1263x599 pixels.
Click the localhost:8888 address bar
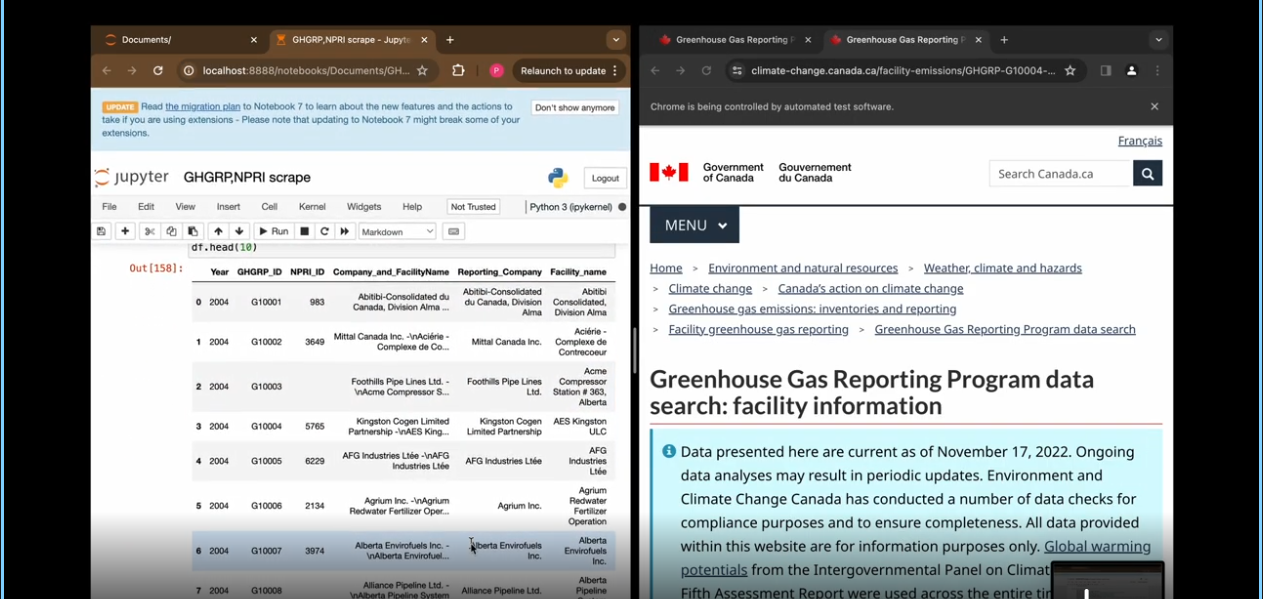click(x=306, y=71)
